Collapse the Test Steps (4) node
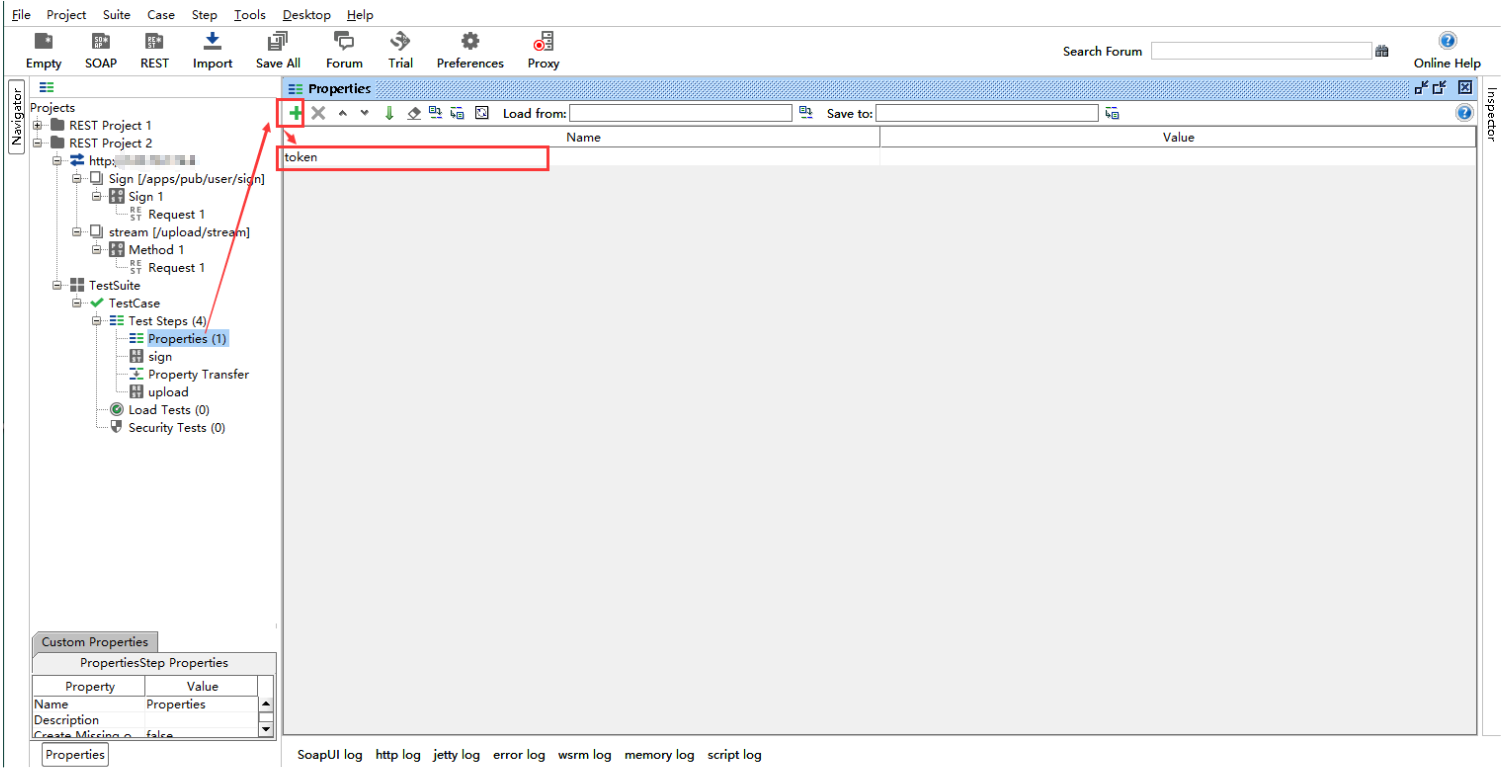 click(x=97, y=321)
